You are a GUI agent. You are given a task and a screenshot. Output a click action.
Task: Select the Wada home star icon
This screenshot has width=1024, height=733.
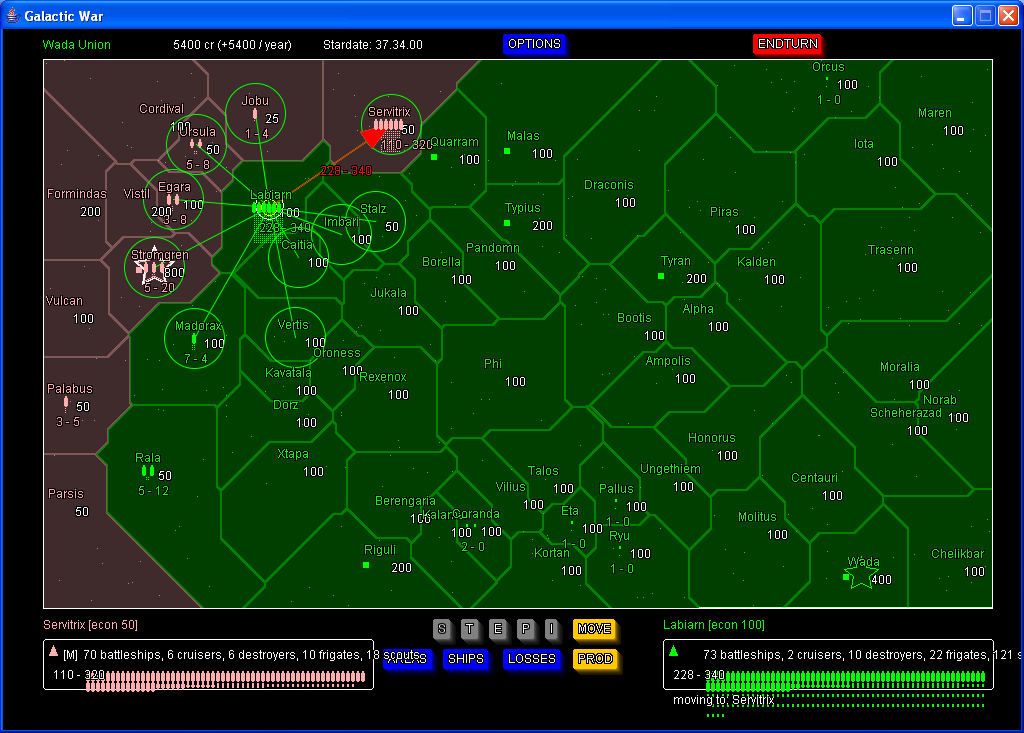point(859,575)
